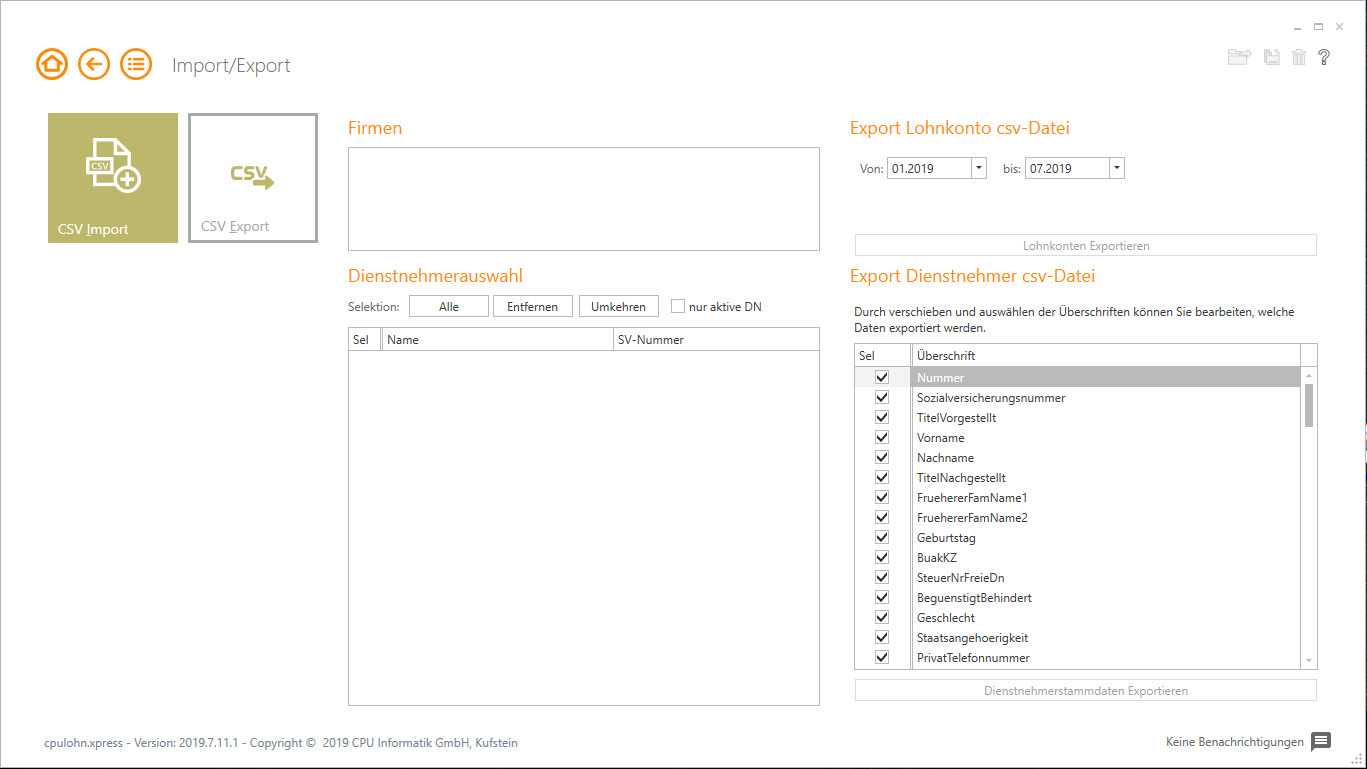This screenshot has width=1367, height=769.
Task: Select all employees with Alle
Action: click(x=449, y=306)
